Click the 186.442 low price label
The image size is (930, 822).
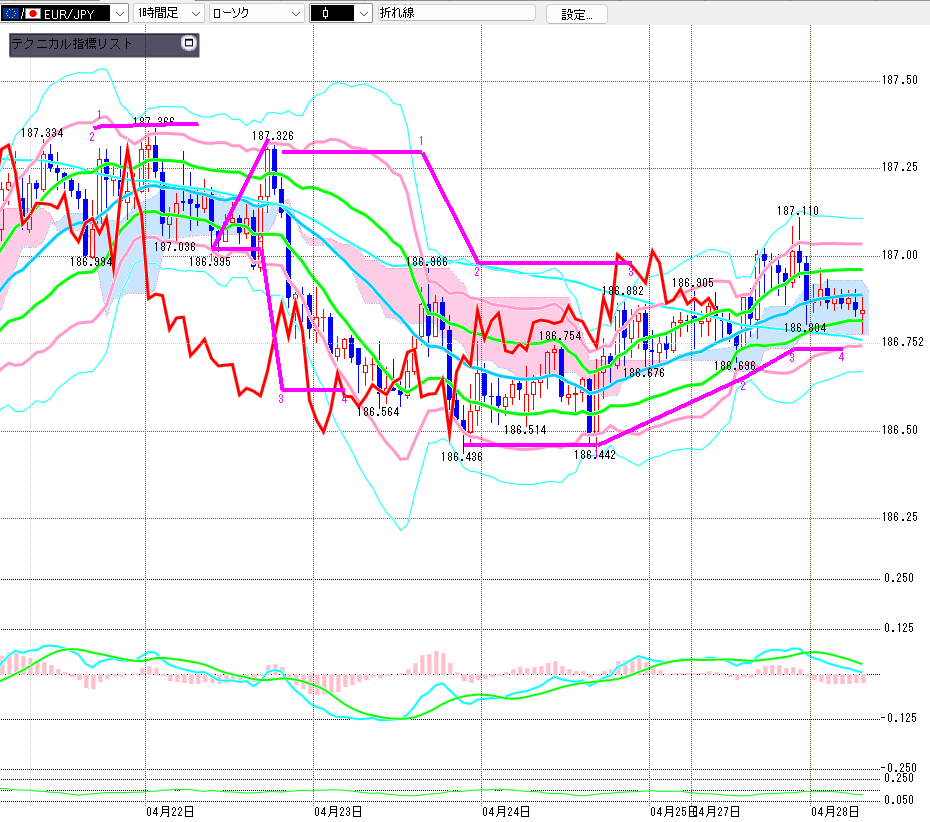click(x=594, y=454)
